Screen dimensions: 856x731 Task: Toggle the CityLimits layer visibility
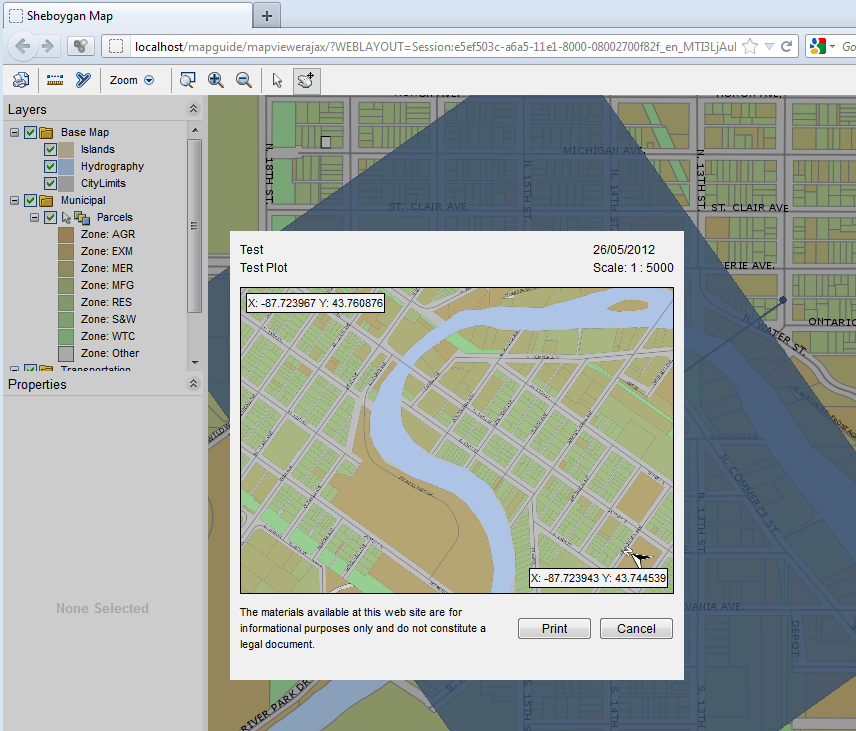pyautogui.click(x=49, y=183)
